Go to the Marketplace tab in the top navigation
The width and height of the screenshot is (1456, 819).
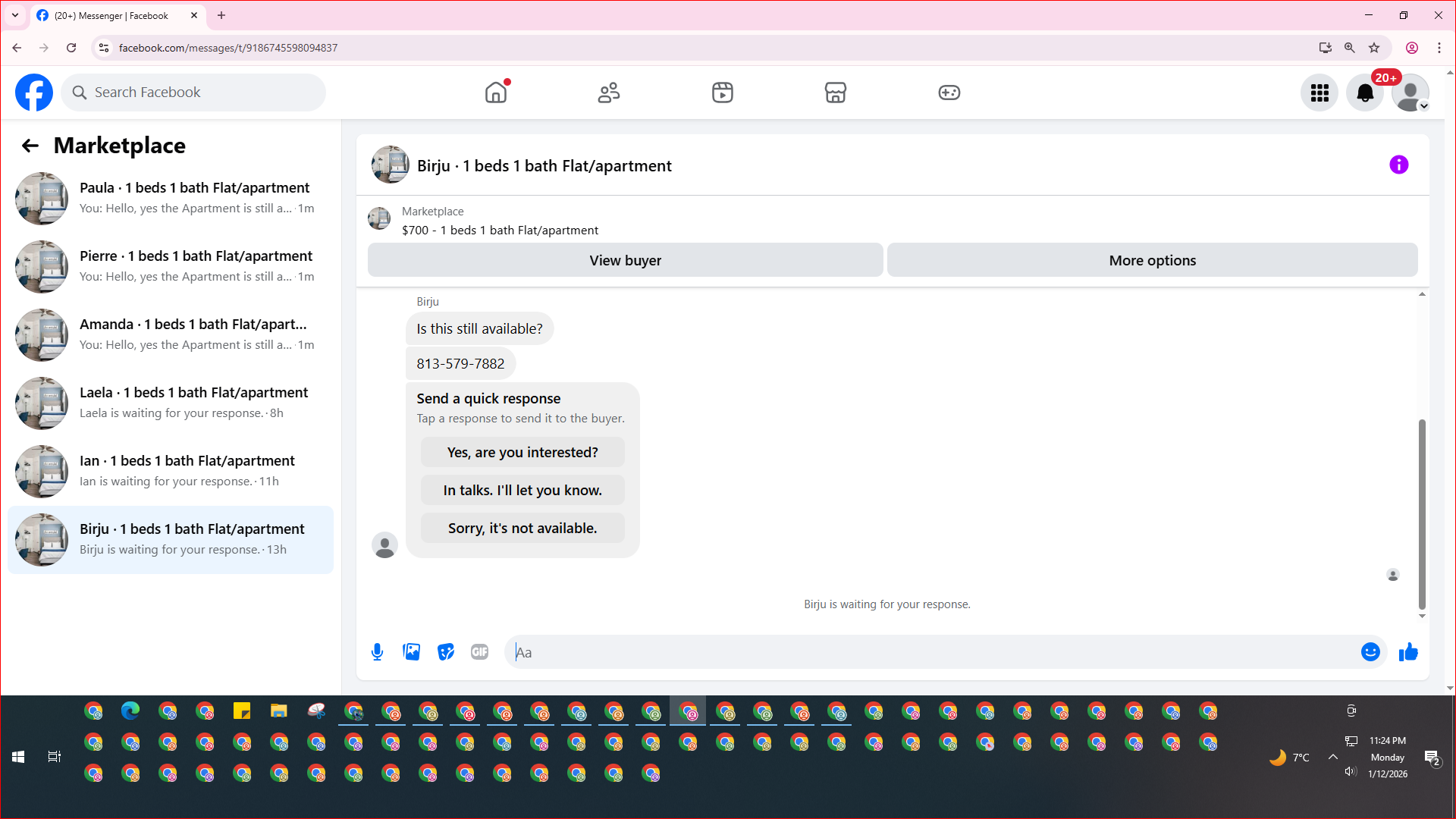[x=835, y=93]
